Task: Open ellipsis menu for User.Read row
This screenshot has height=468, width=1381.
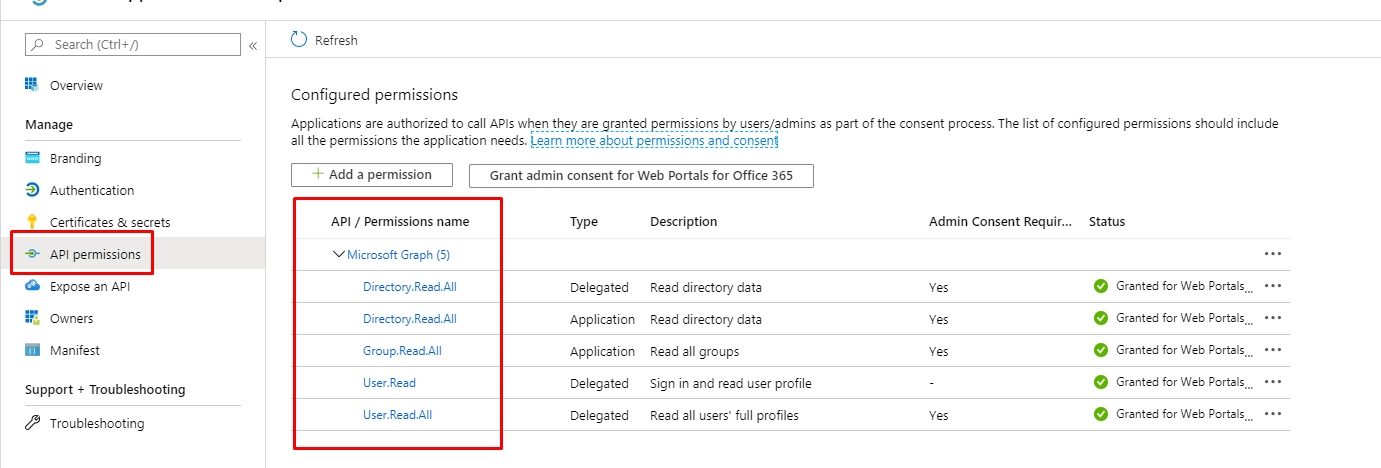Action: click(x=1272, y=382)
